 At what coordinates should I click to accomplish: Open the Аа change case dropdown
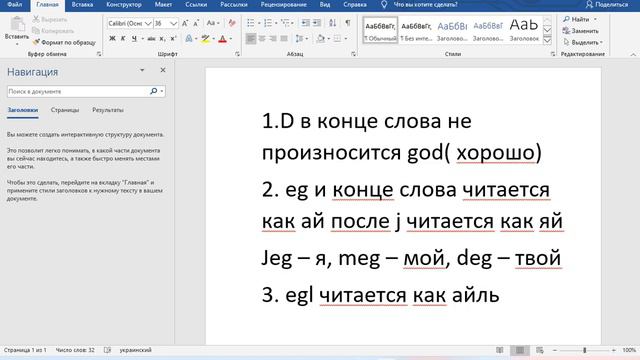pyautogui.click(x=213, y=23)
